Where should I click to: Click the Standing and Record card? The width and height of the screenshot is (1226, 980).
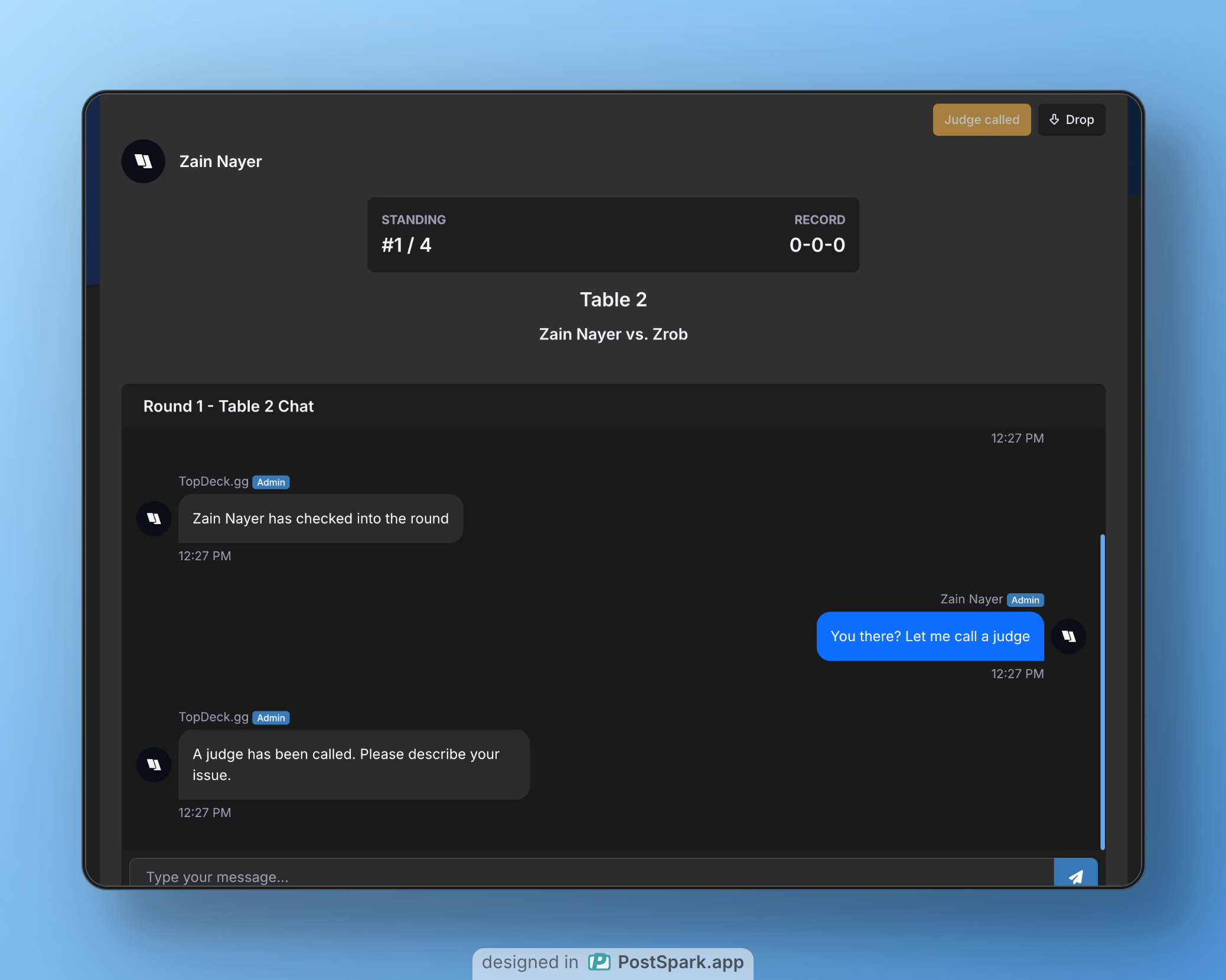613,234
